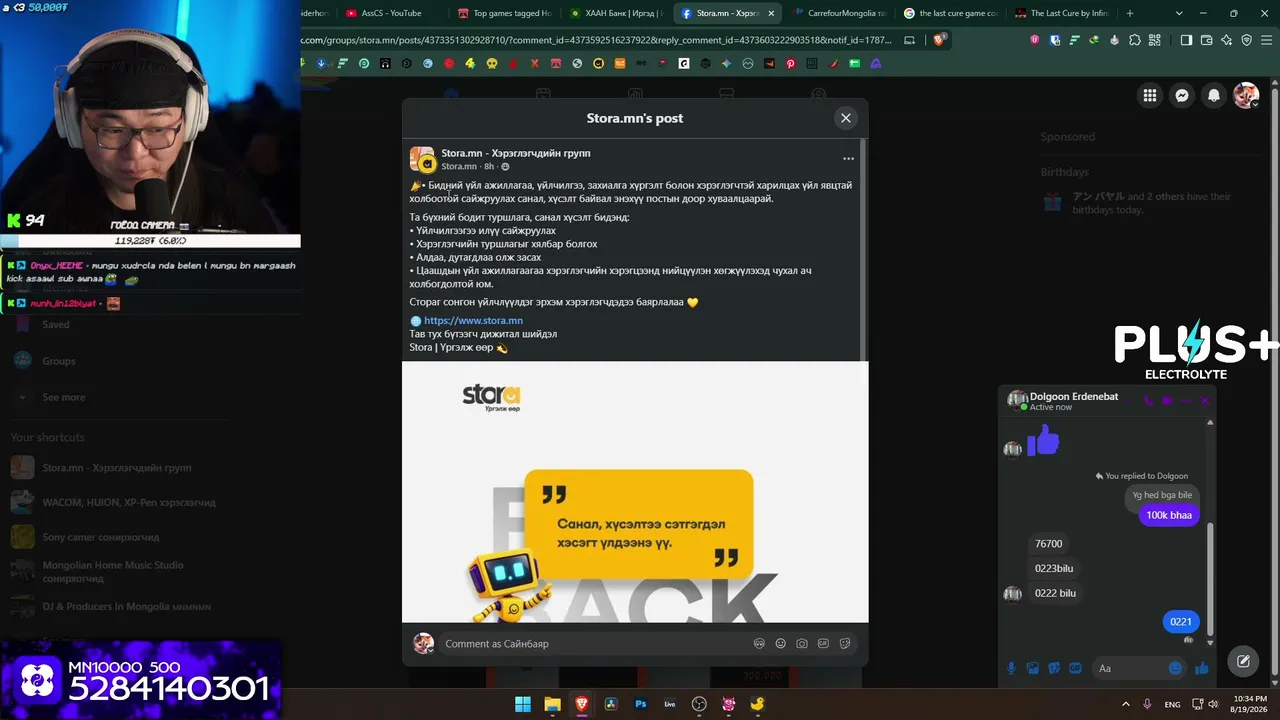Add a GIF to the comment
Viewport: 1280px width, 720px height.
click(824, 644)
